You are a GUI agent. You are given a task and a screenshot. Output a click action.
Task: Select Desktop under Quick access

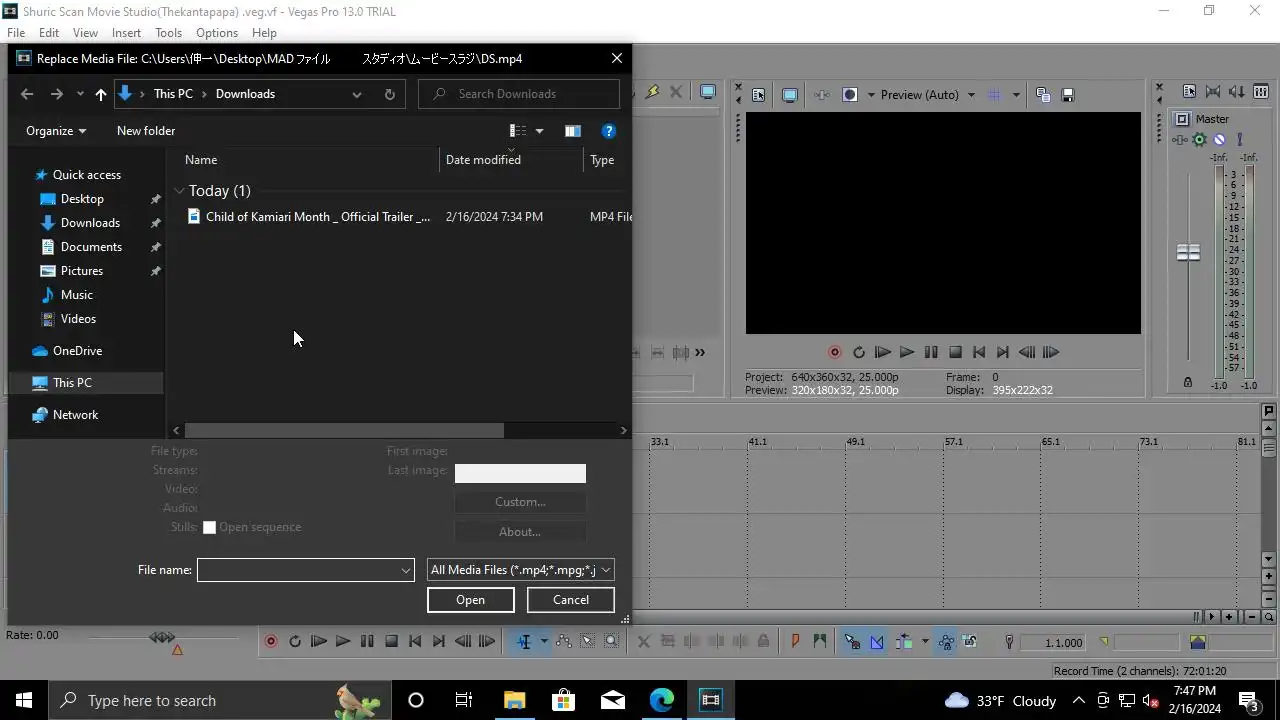tap(82, 199)
